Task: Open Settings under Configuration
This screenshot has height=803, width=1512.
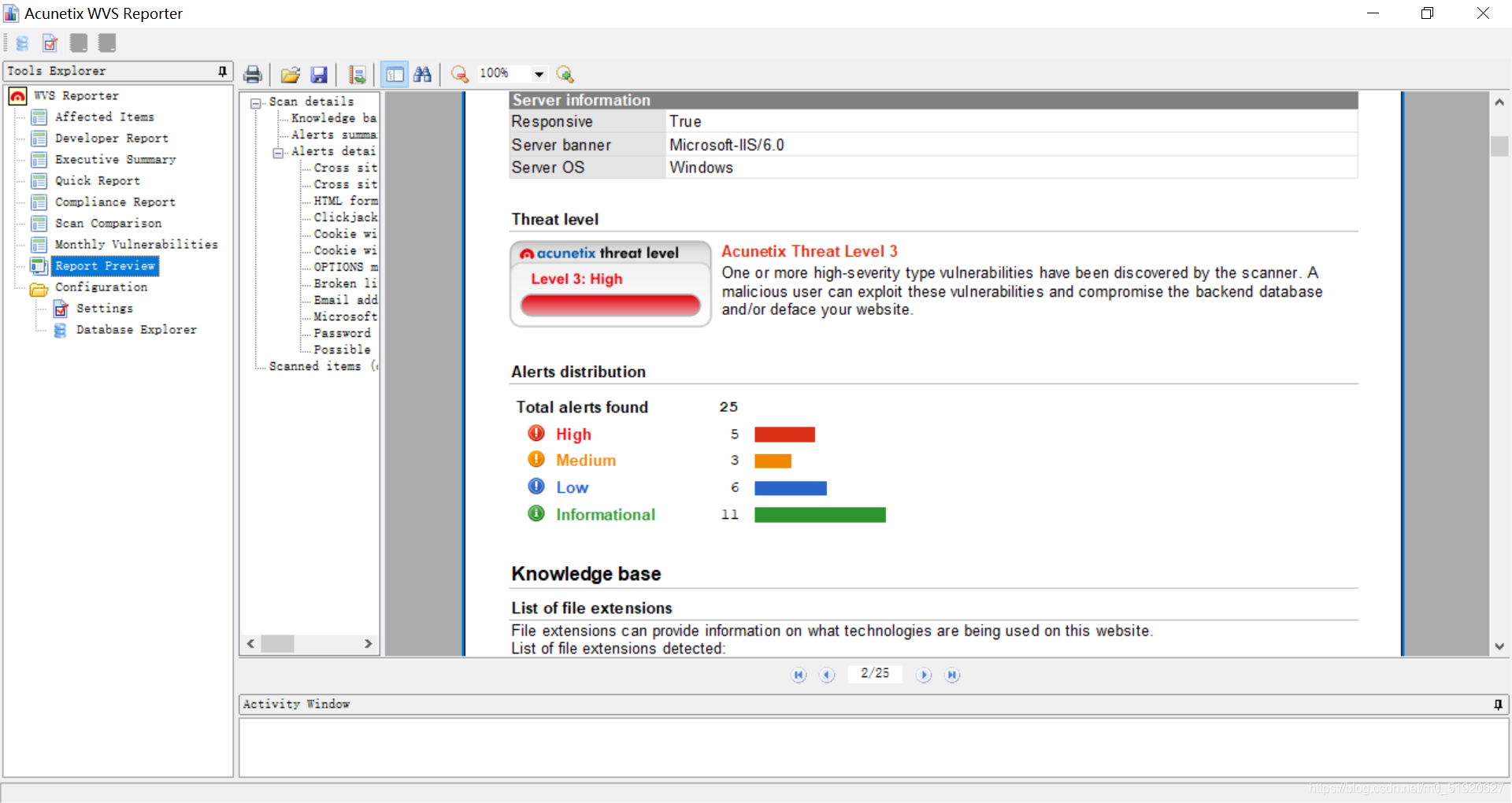Action: (x=105, y=309)
